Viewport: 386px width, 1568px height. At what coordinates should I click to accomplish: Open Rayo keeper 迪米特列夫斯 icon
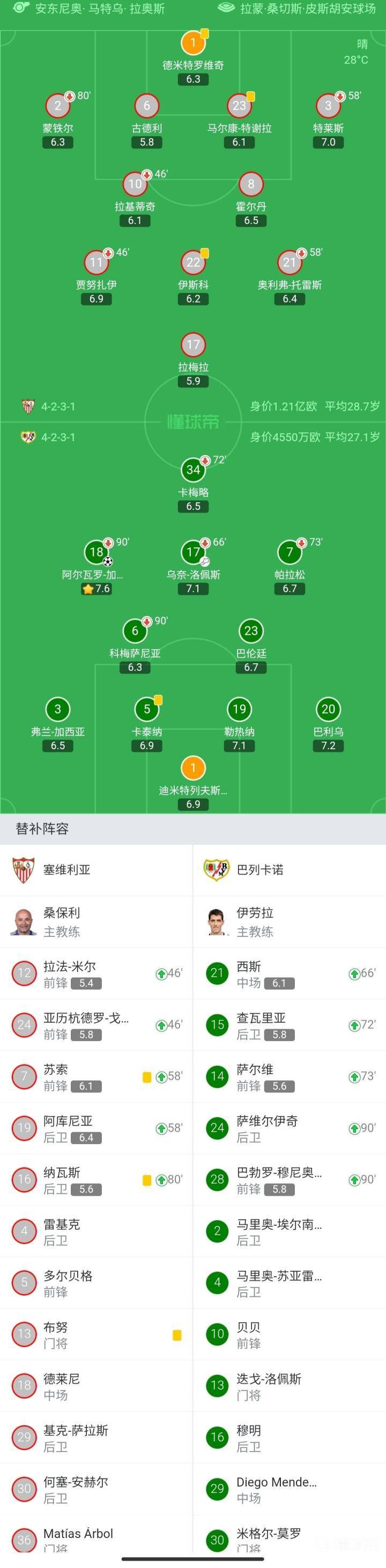(x=194, y=767)
